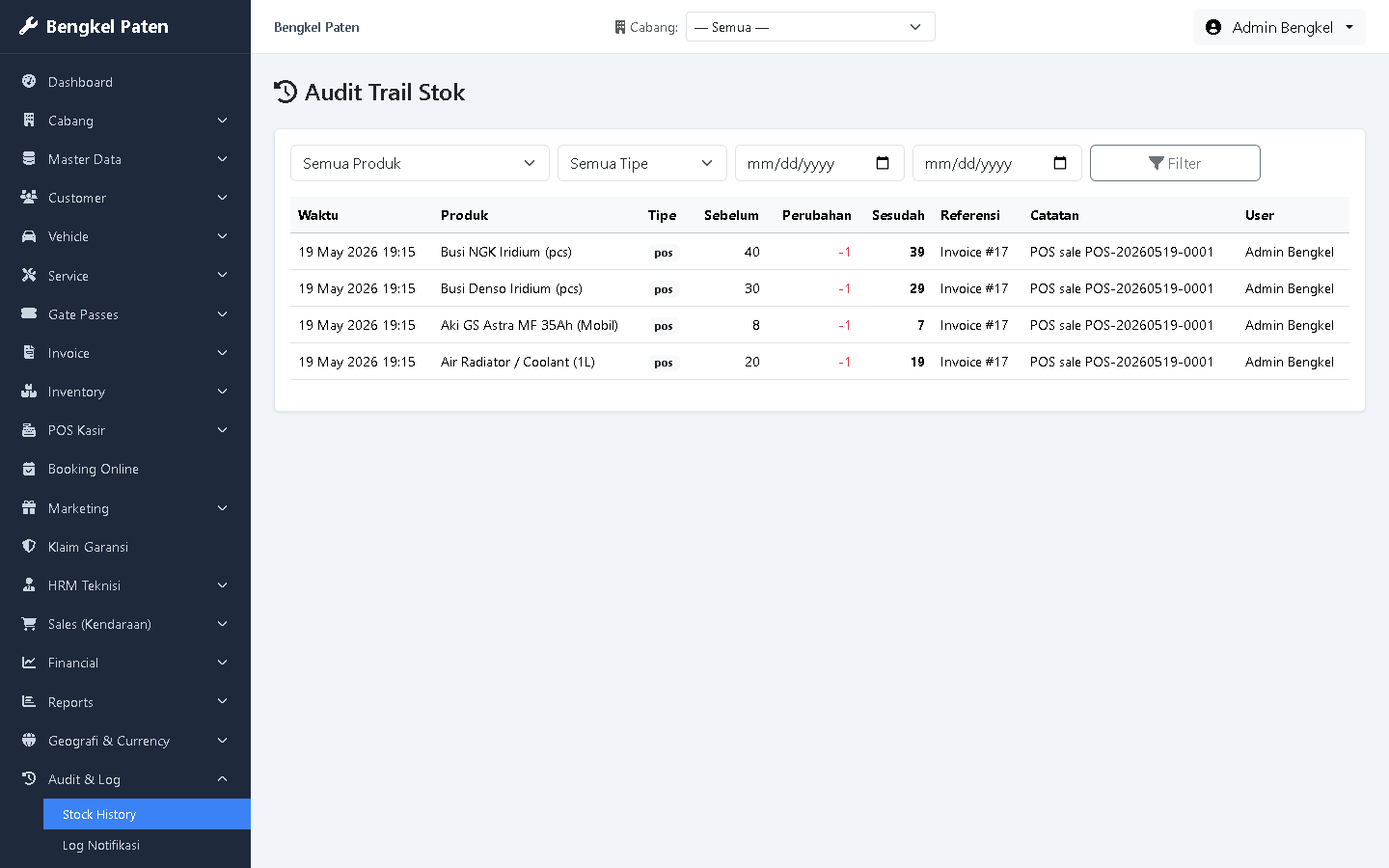Screen dimensions: 1389x868
Task: Click the Dashboard gauge icon in sidebar
Action: (x=29, y=81)
